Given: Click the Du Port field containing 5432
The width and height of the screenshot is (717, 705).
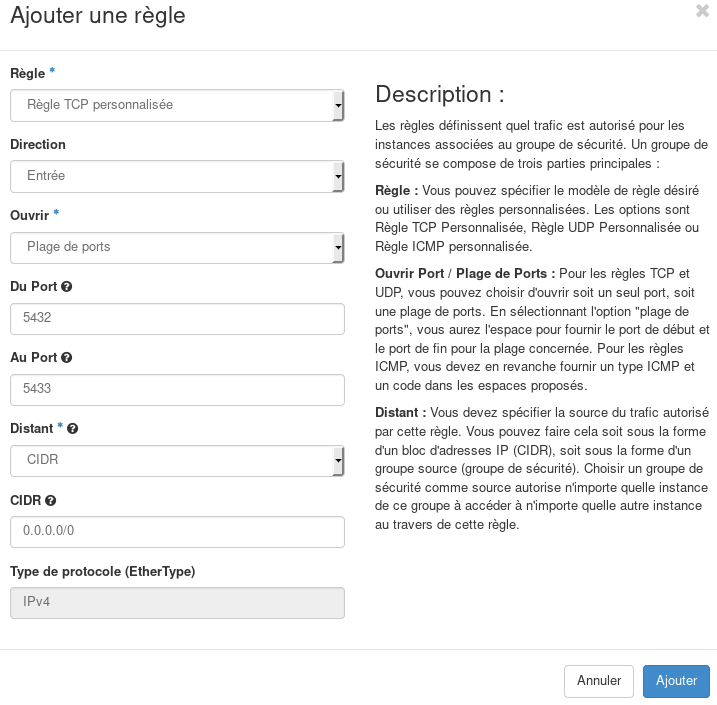Looking at the screenshot, I should click(177, 318).
